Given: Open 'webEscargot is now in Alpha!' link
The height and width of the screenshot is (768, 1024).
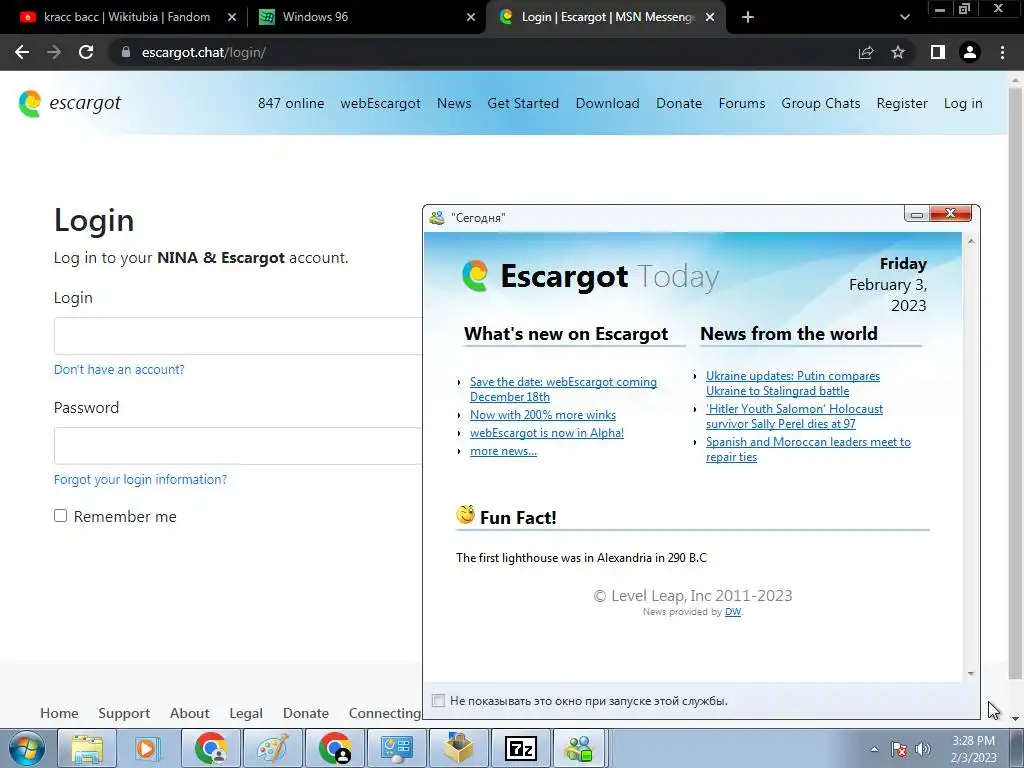Looking at the screenshot, I should [x=547, y=433].
